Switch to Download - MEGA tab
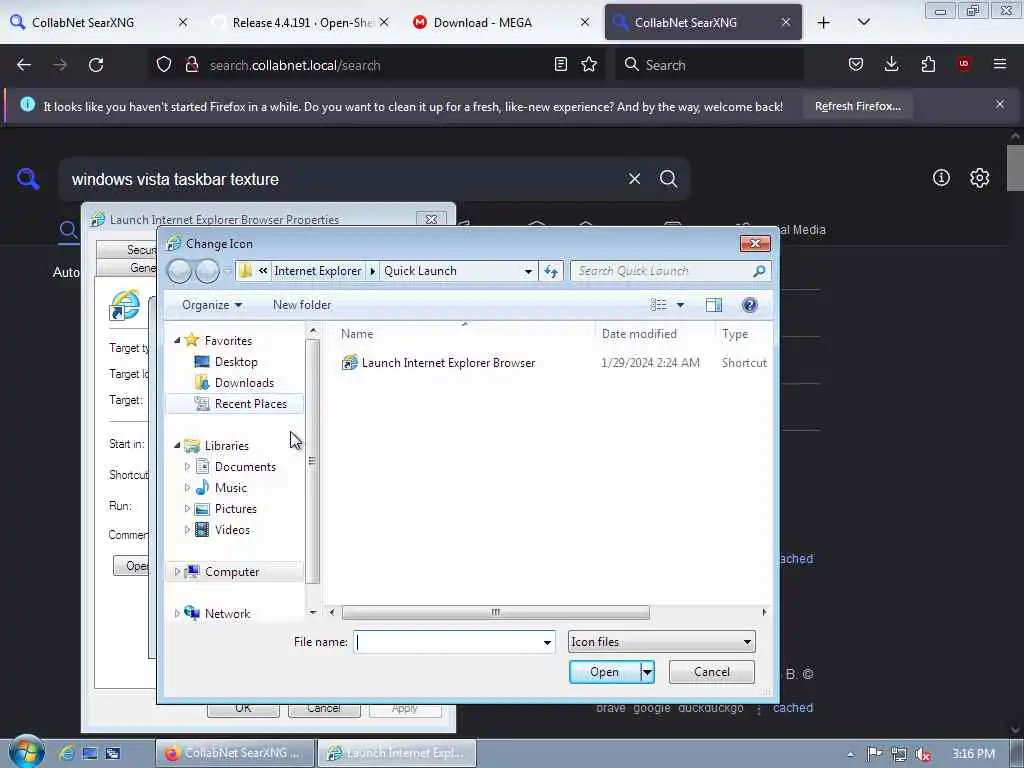The height and width of the screenshot is (768, 1024). coord(501,22)
